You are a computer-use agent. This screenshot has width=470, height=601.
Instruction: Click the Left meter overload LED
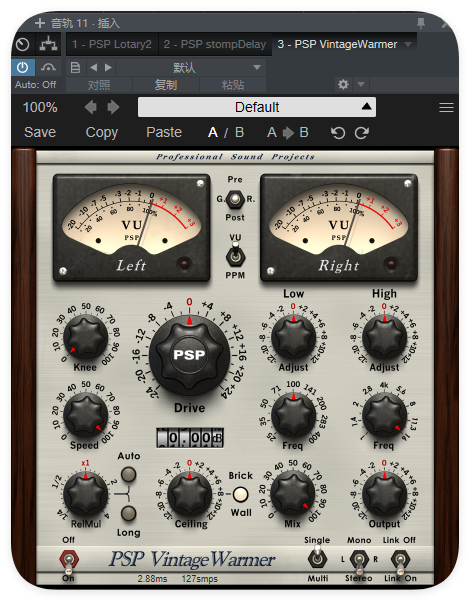[184, 264]
